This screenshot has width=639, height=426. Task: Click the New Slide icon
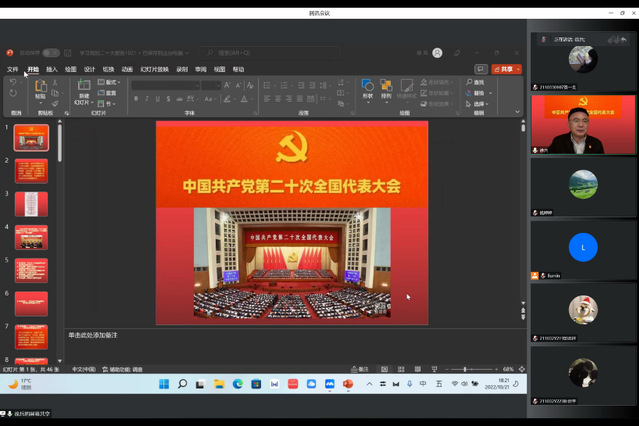tap(84, 85)
